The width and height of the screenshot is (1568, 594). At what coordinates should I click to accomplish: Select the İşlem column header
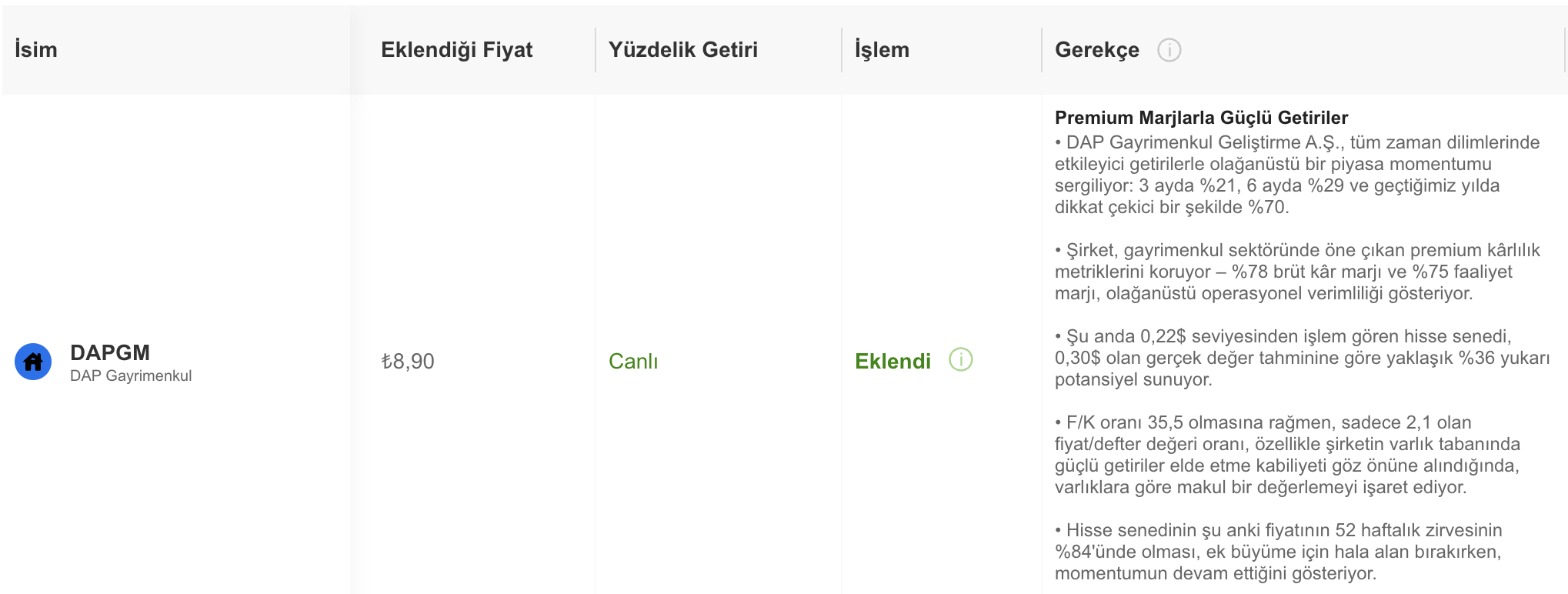[x=882, y=50]
